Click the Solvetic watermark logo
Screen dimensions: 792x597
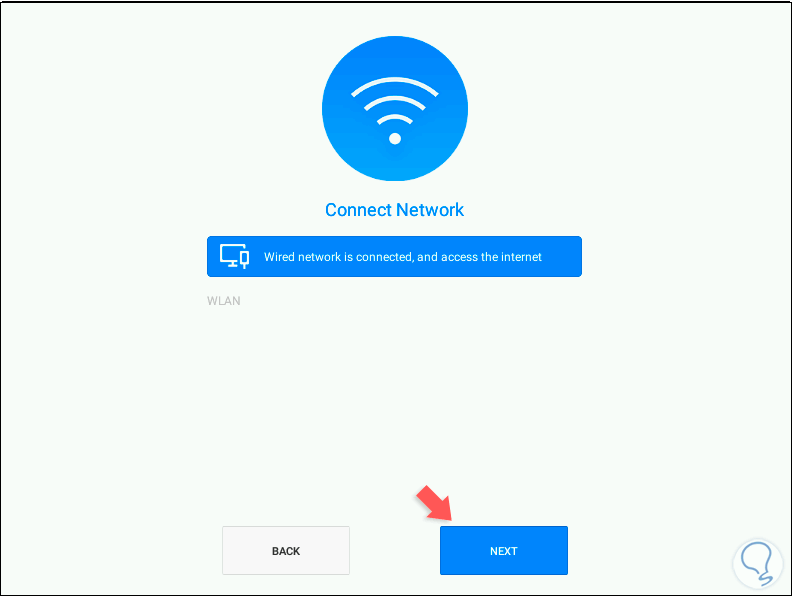click(758, 564)
